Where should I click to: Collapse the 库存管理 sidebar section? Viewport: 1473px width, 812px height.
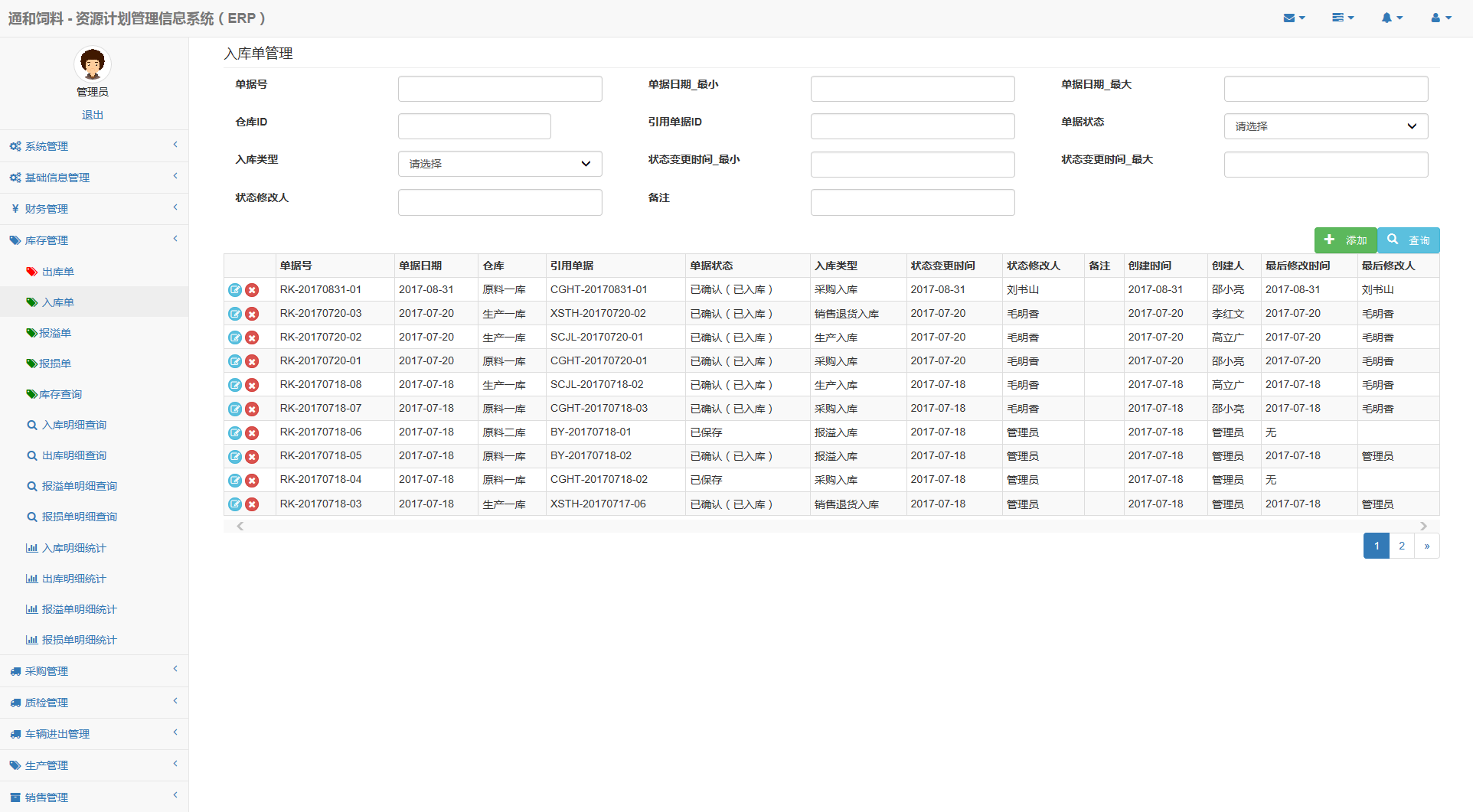pos(93,240)
